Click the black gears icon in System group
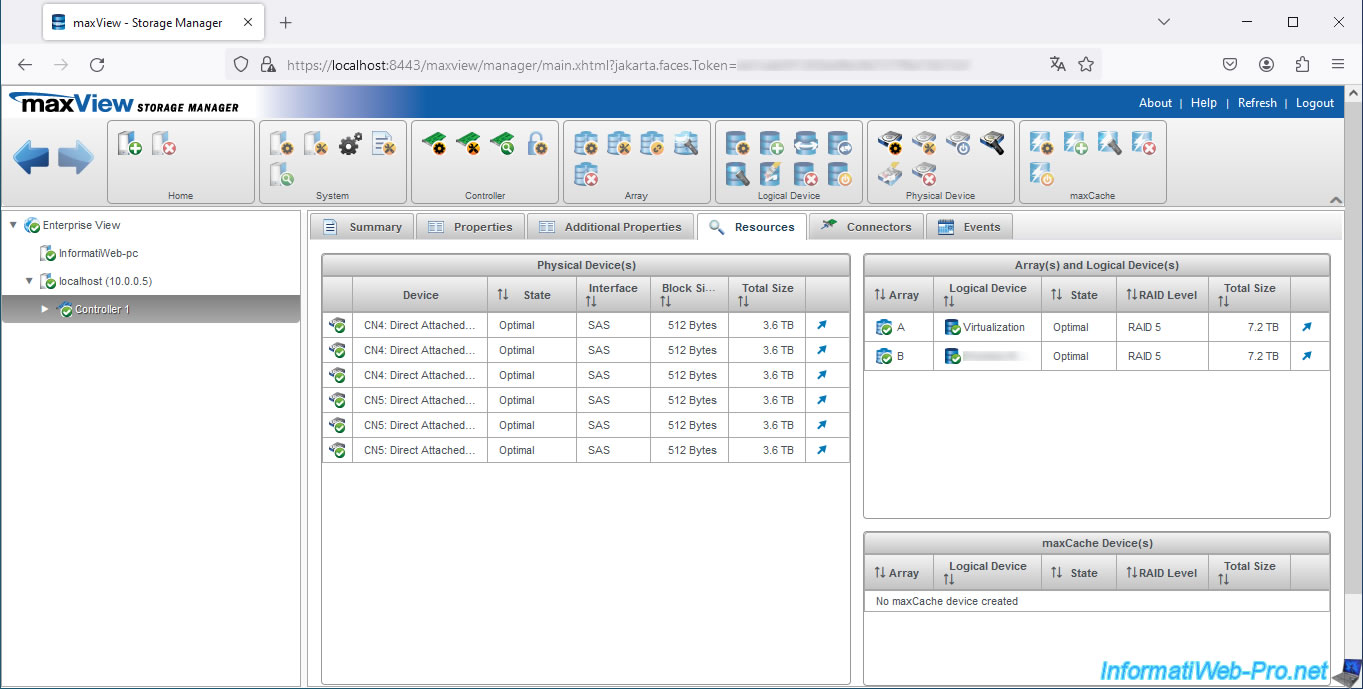The image size is (1363, 689). tap(350, 145)
